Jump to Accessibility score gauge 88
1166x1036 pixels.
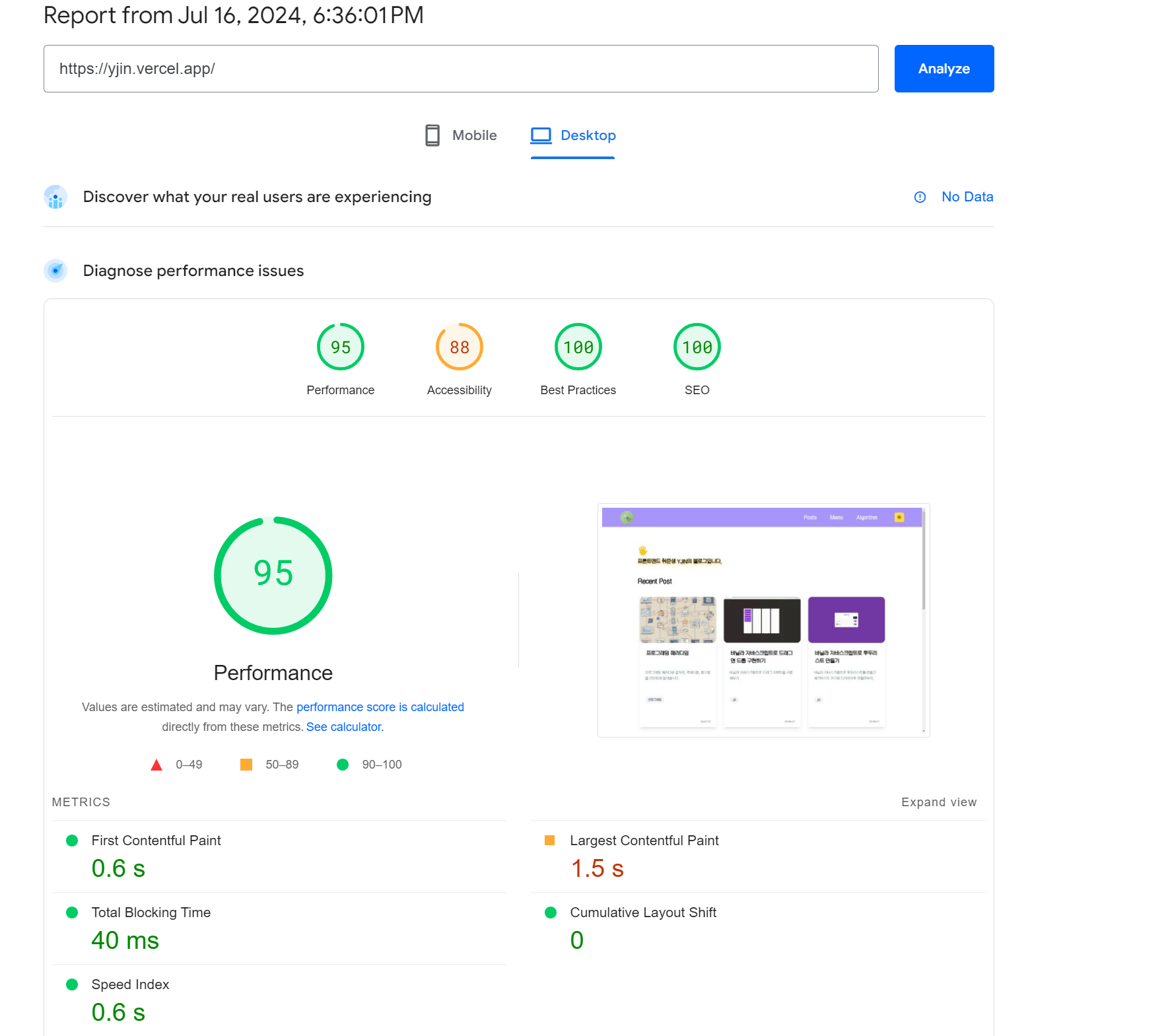click(x=460, y=347)
